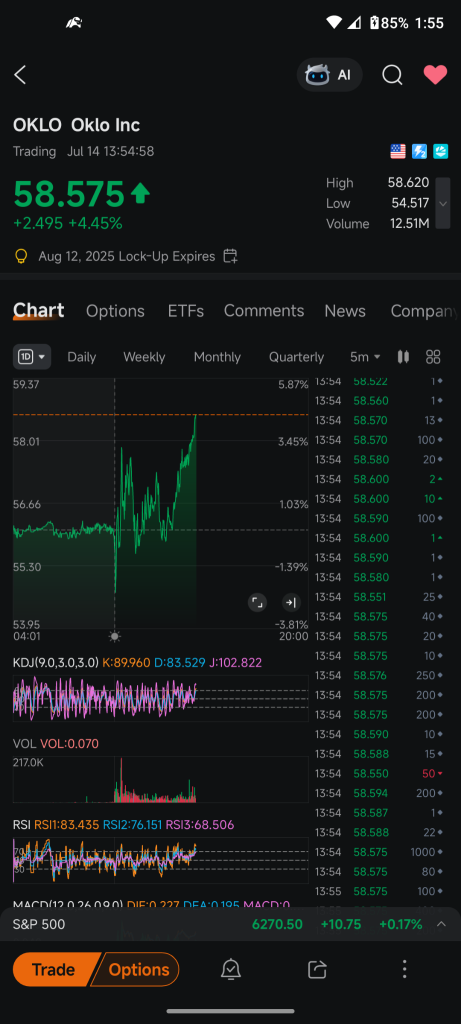Viewport: 461px width, 1024px height.
Task: Open the three-dot more menu
Action: (404, 969)
